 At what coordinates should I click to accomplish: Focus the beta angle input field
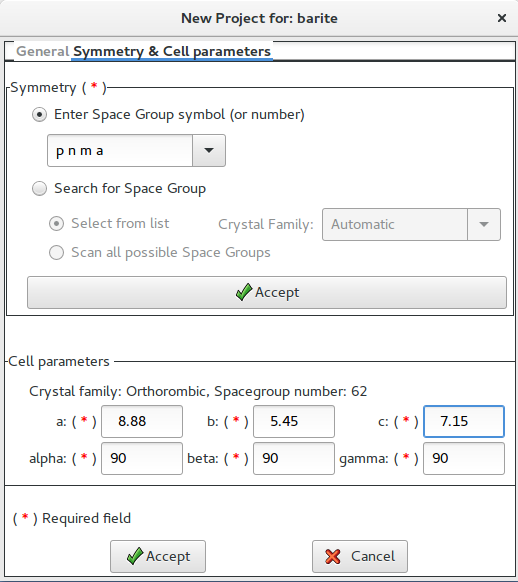tap(294, 458)
